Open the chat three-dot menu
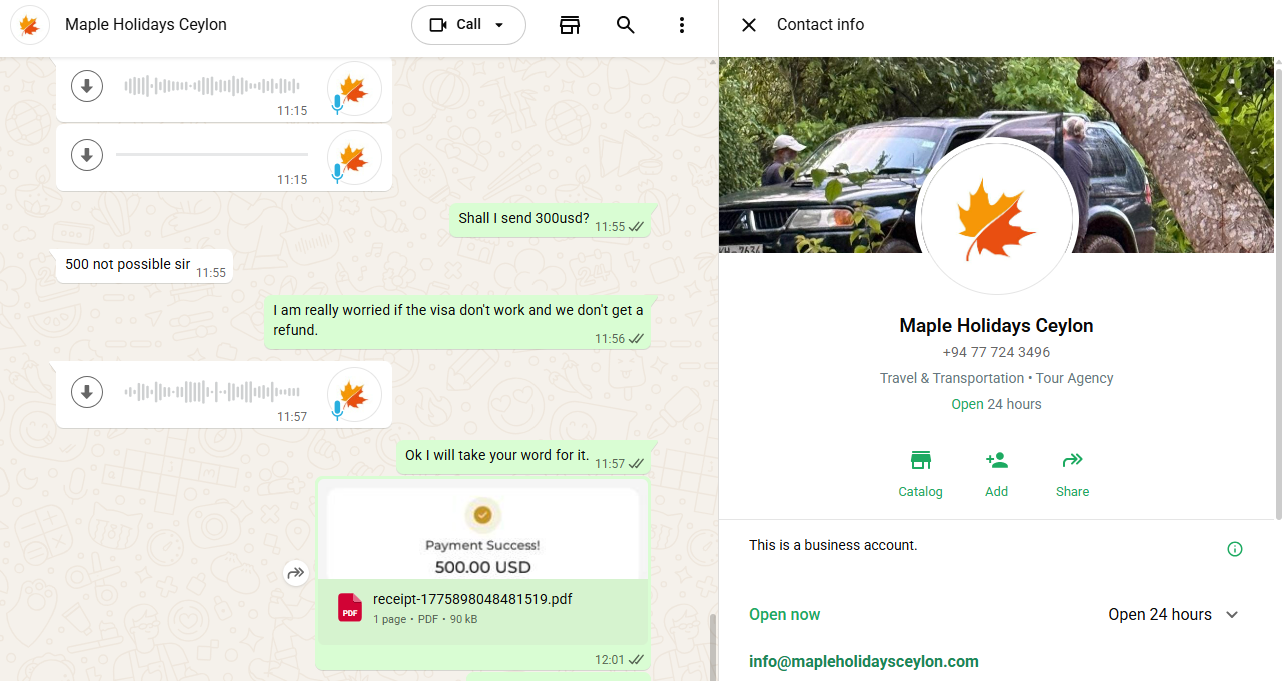Image resolution: width=1282 pixels, height=681 pixels. point(682,25)
